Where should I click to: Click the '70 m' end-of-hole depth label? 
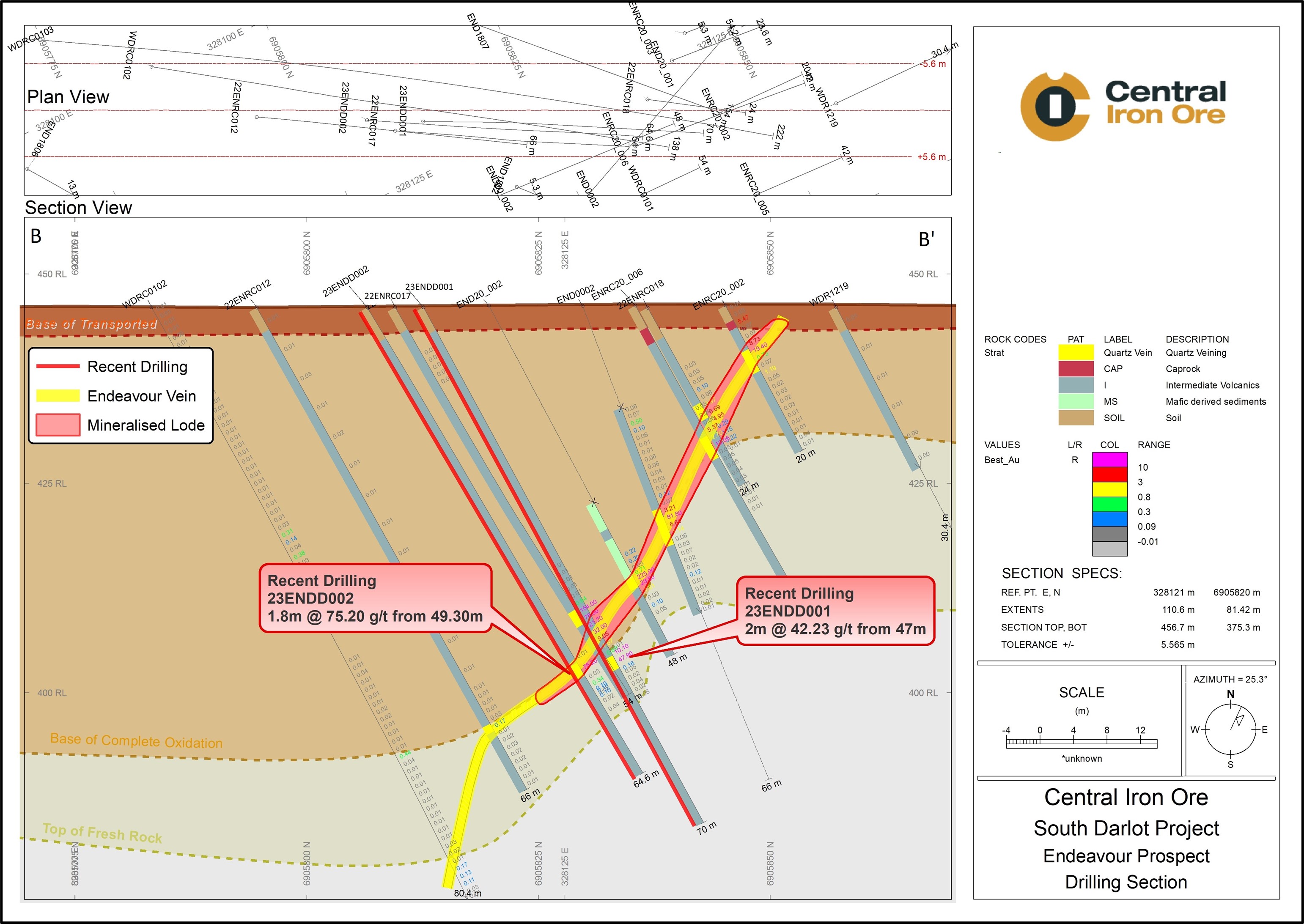707,828
